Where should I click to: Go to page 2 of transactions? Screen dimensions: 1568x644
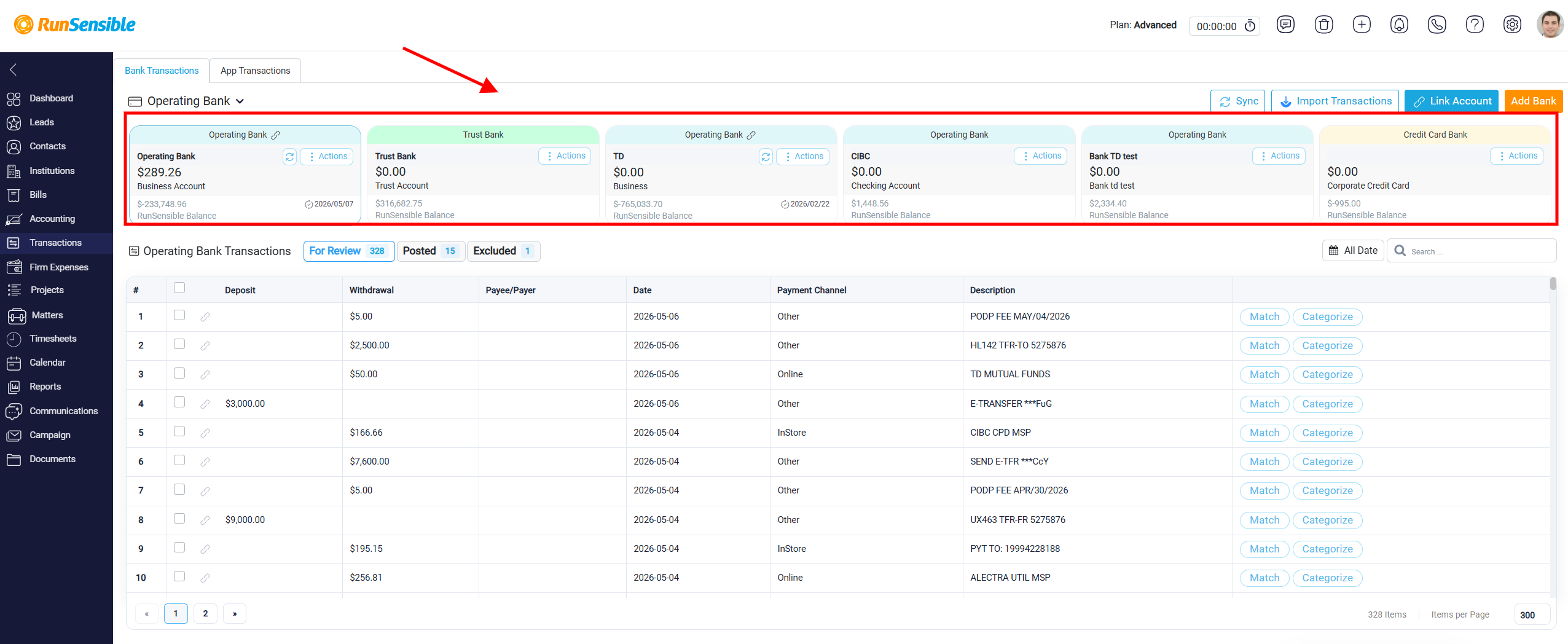click(205, 614)
